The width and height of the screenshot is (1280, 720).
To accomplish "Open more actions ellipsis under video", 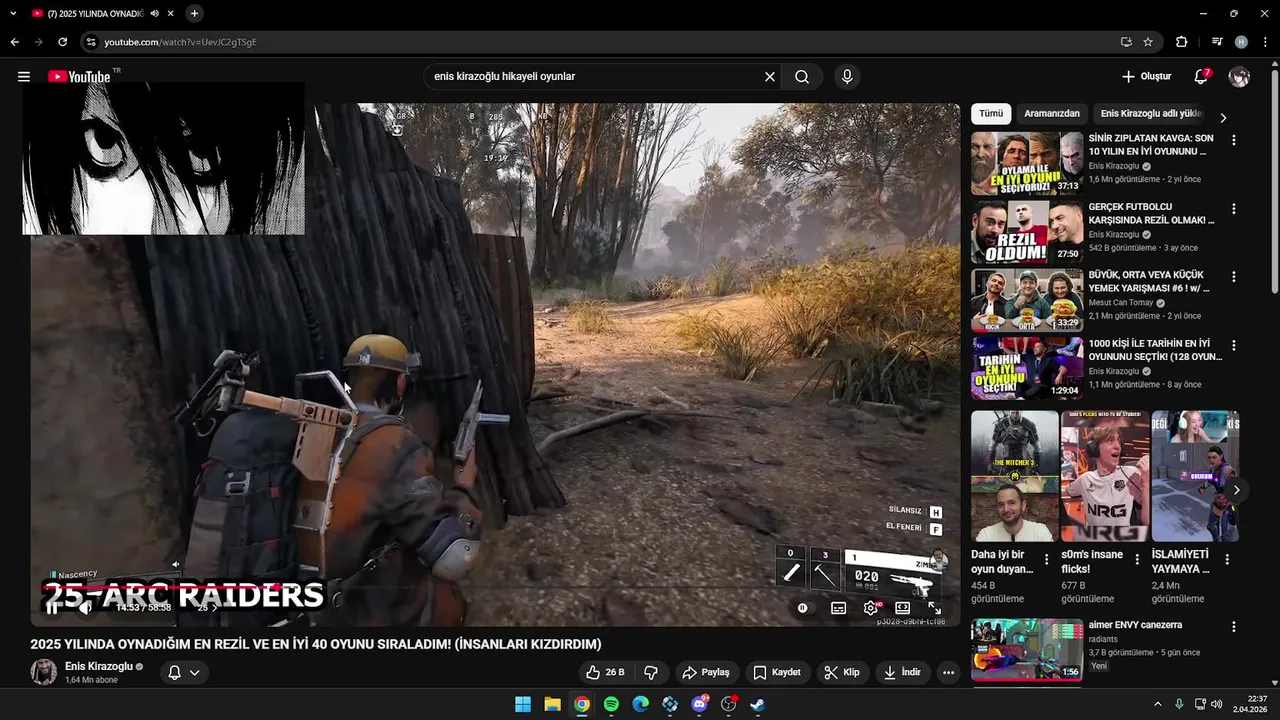I will (x=948, y=672).
